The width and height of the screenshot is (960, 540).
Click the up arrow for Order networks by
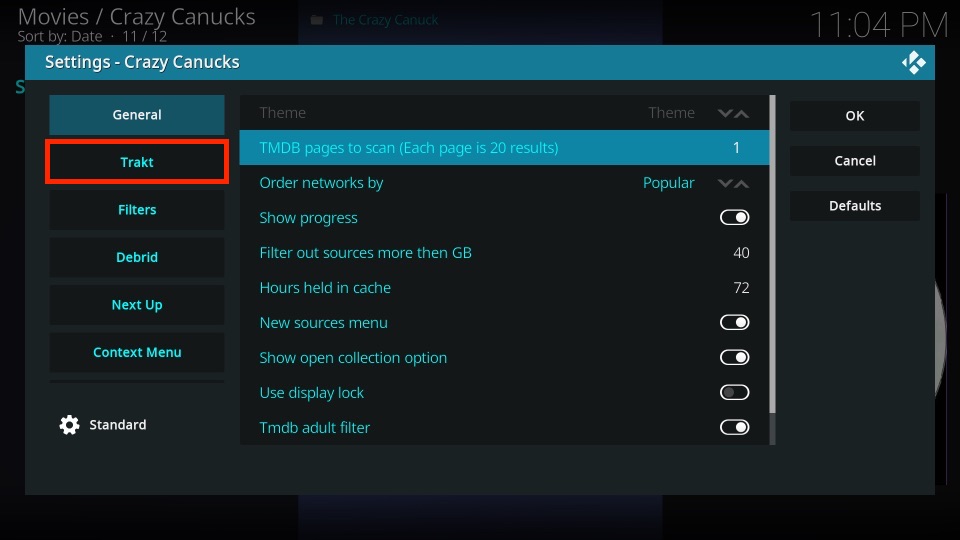click(741, 183)
